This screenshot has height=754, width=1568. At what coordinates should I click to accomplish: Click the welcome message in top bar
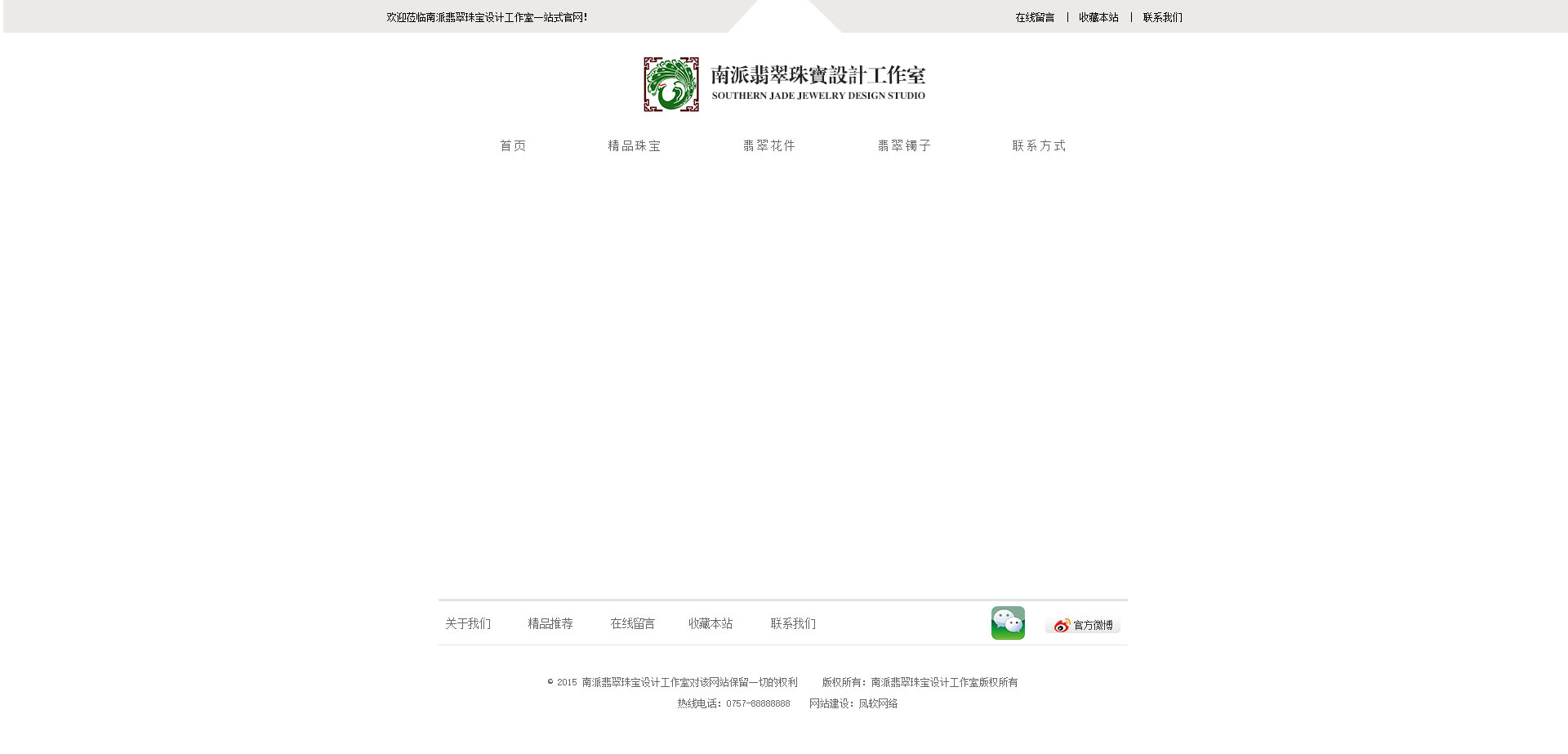coord(487,17)
